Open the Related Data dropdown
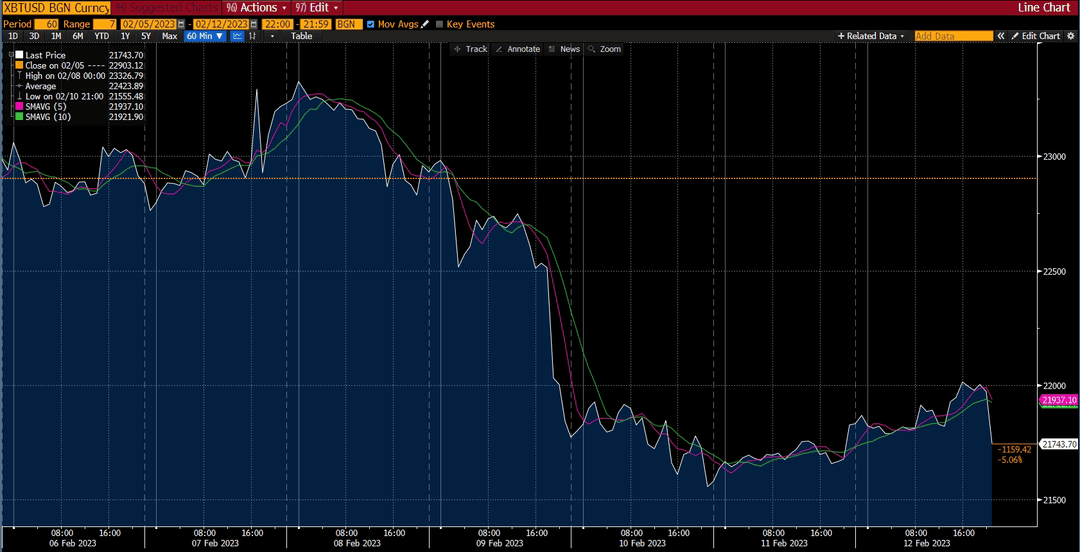The width and height of the screenshot is (1080, 552). tap(871, 36)
